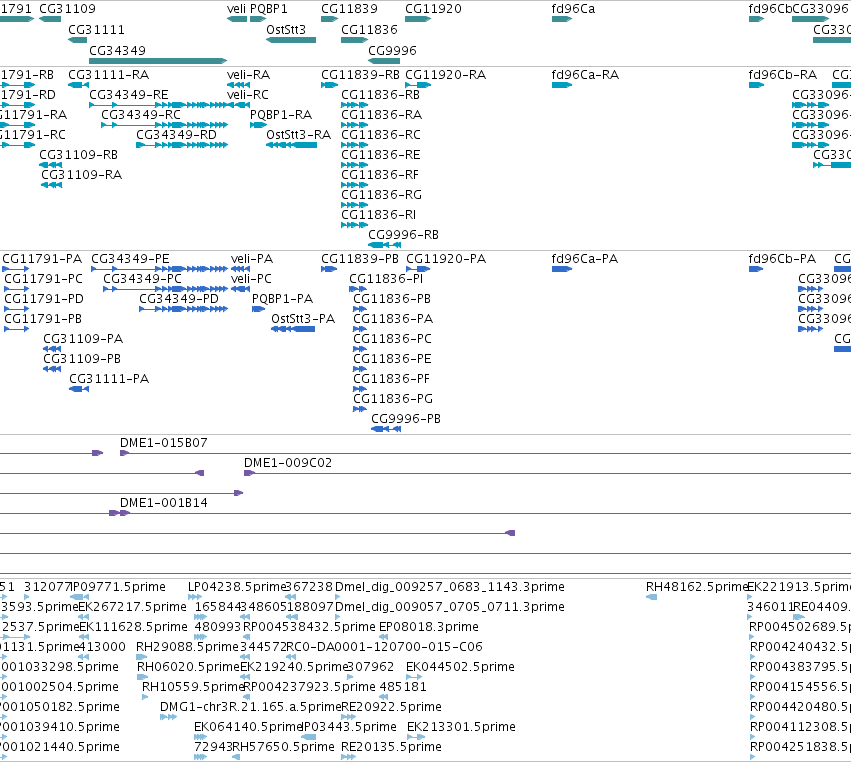Screen dimensions: 851x762
Task: Click the veli gene label
Action: (x=236, y=9)
